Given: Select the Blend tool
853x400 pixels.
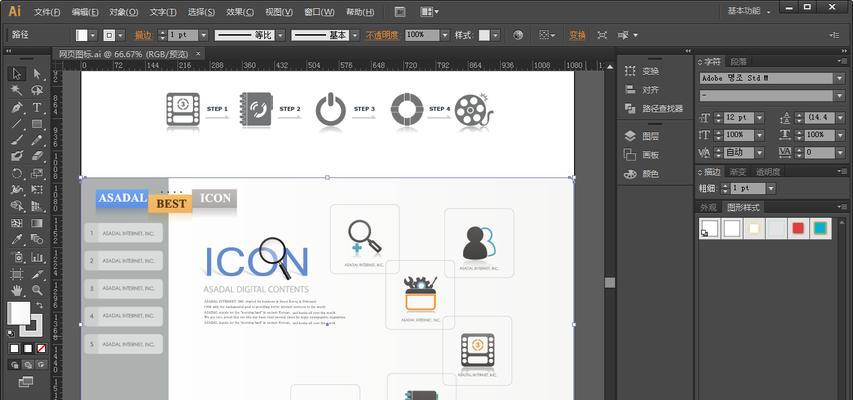Looking at the screenshot, I should [37, 239].
